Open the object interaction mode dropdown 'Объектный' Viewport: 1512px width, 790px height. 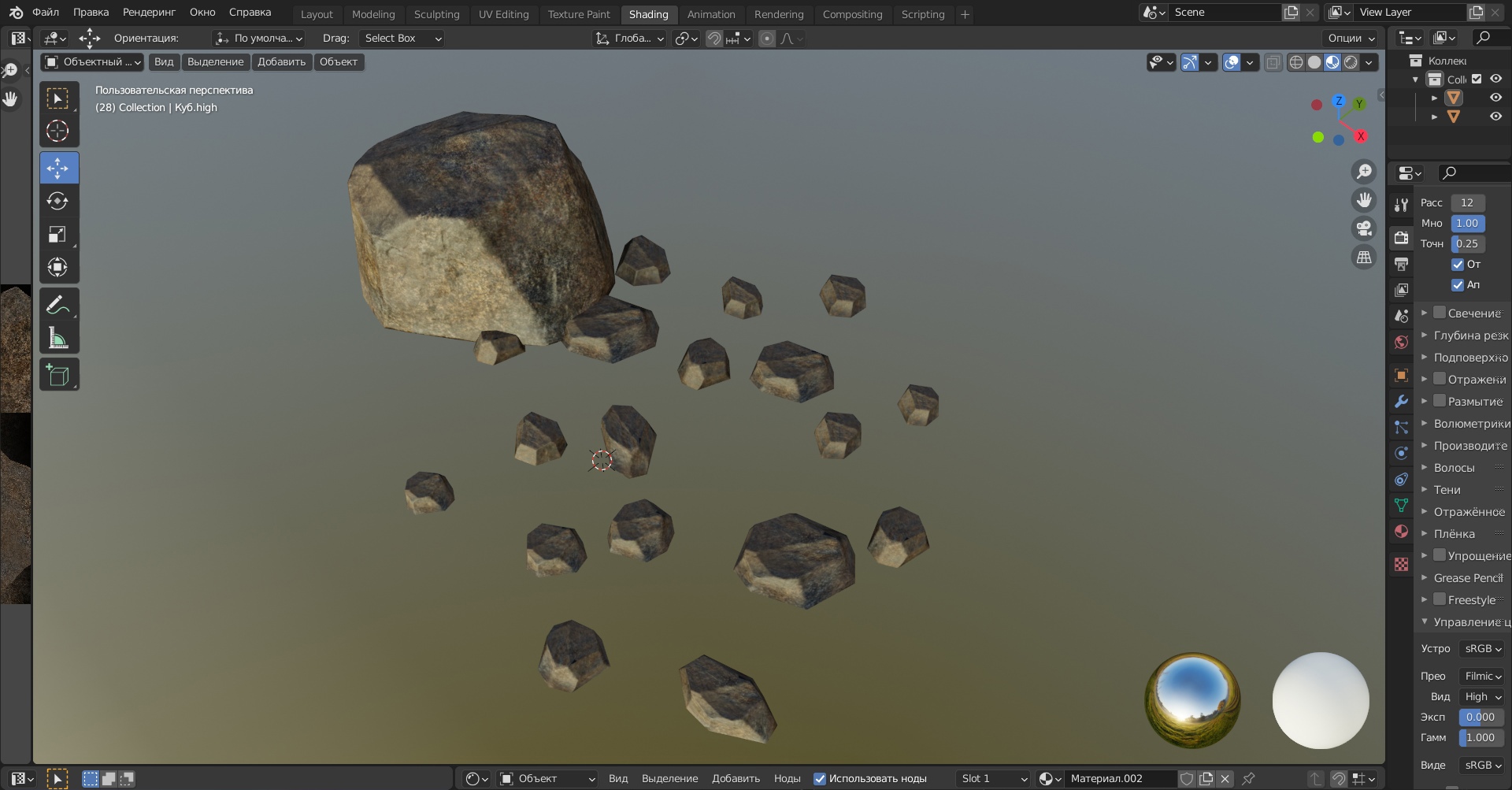(92, 62)
